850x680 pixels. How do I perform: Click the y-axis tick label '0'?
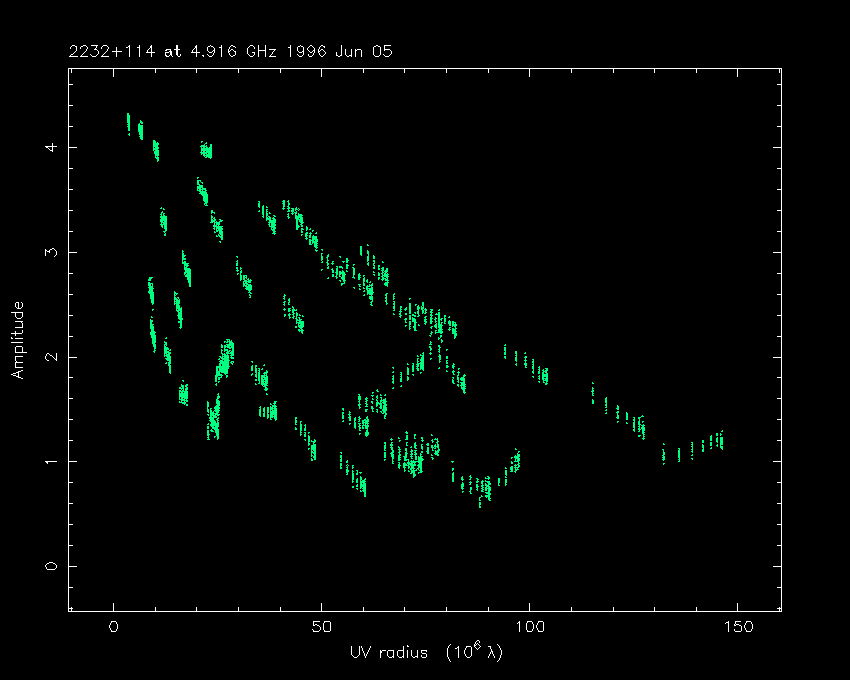click(51, 566)
